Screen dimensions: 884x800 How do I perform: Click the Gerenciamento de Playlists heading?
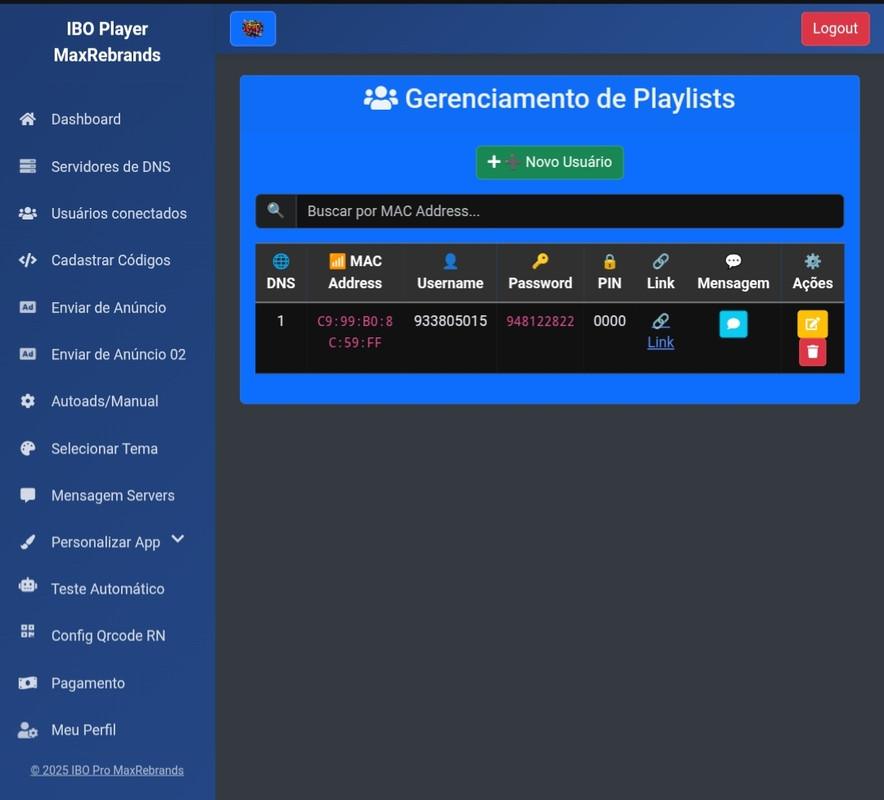[550, 99]
